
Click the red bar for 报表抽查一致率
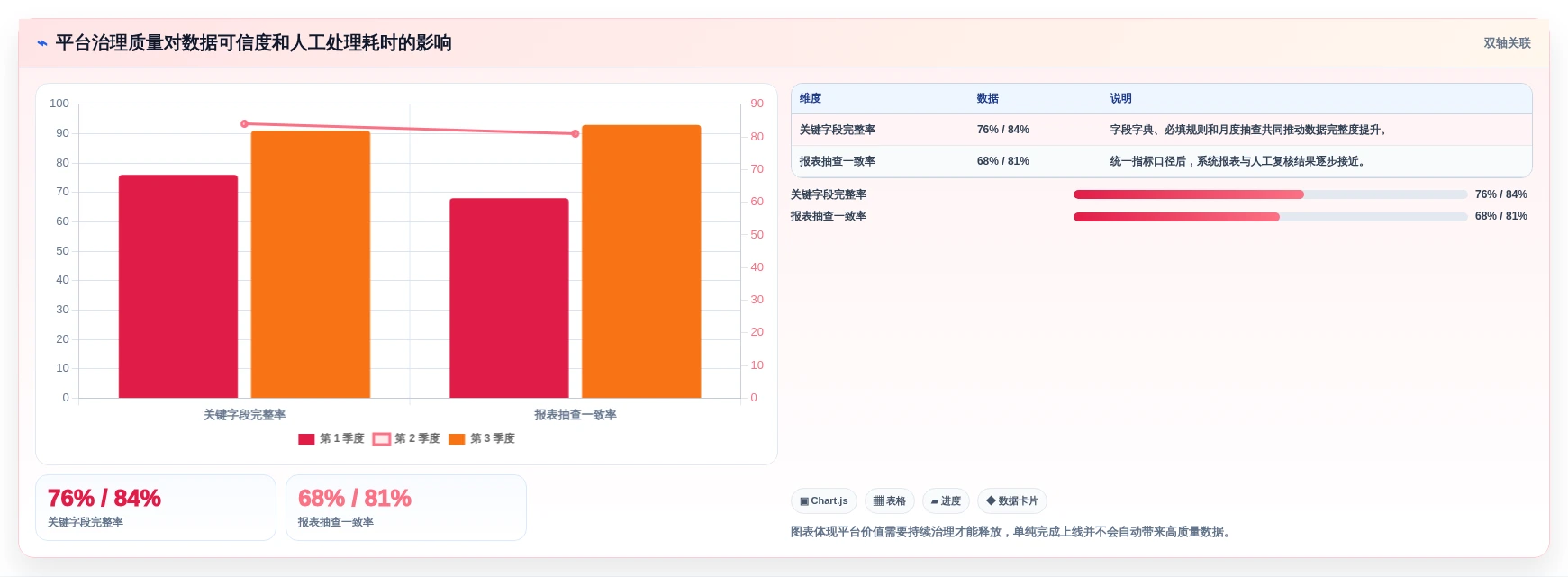(x=509, y=298)
